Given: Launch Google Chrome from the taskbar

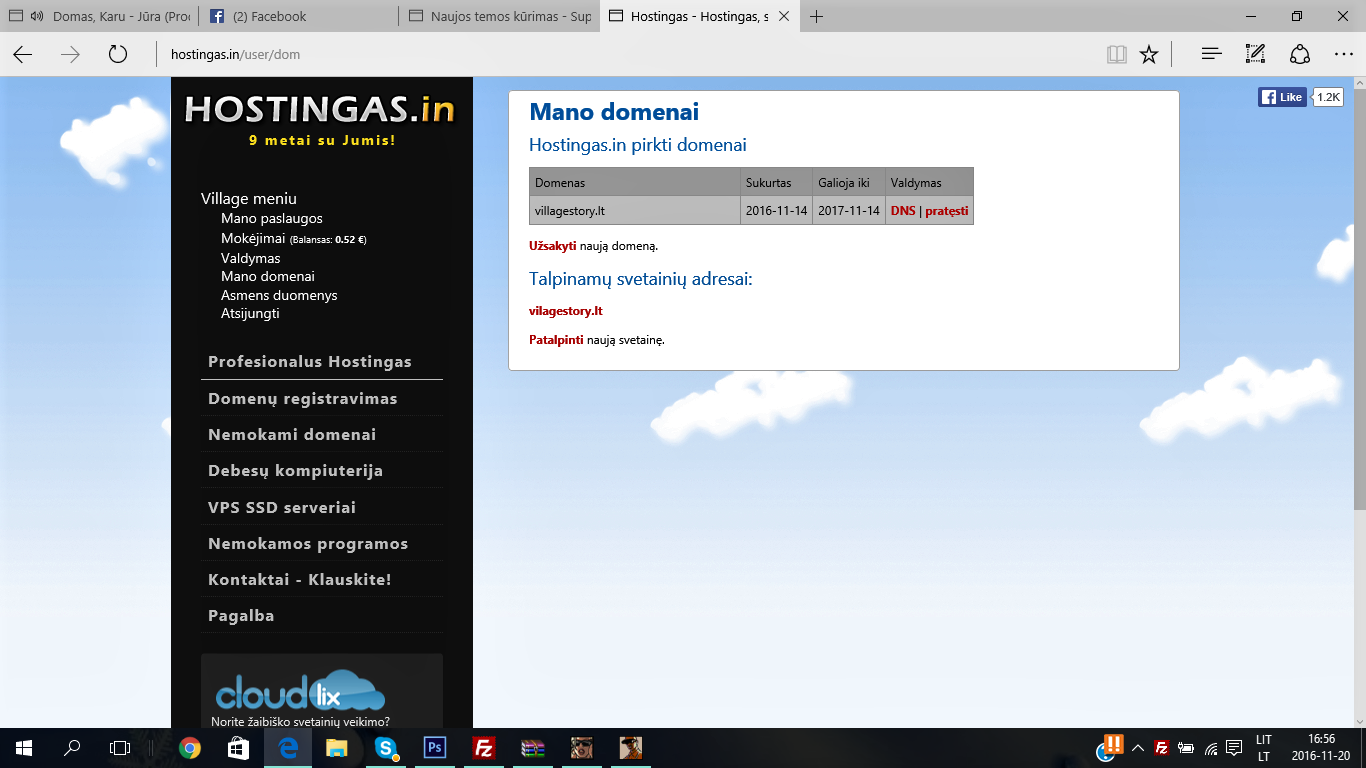Looking at the screenshot, I should [x=190, y=748].
